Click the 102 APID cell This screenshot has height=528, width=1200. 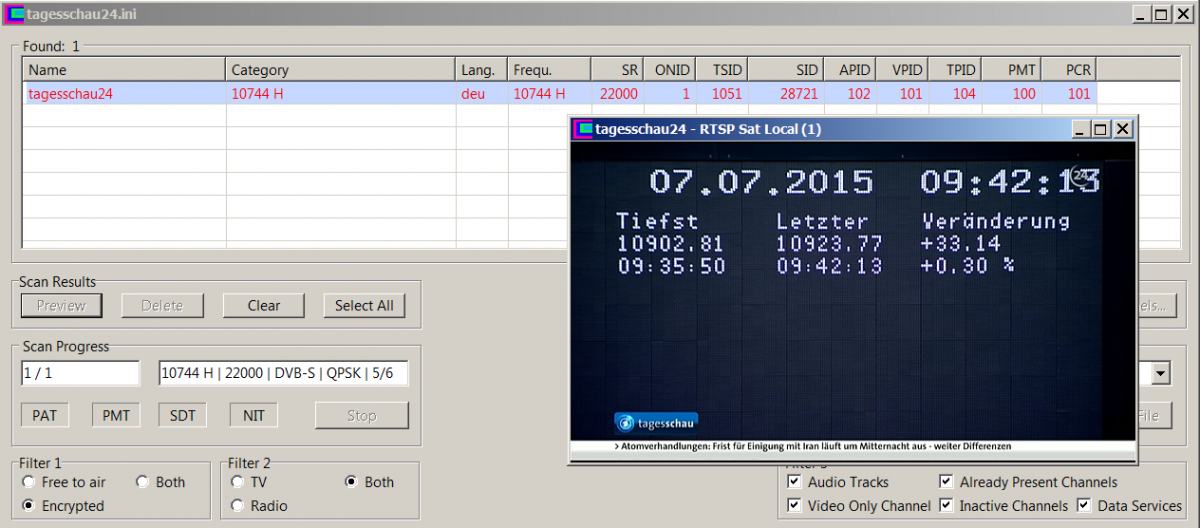[858, 93]
